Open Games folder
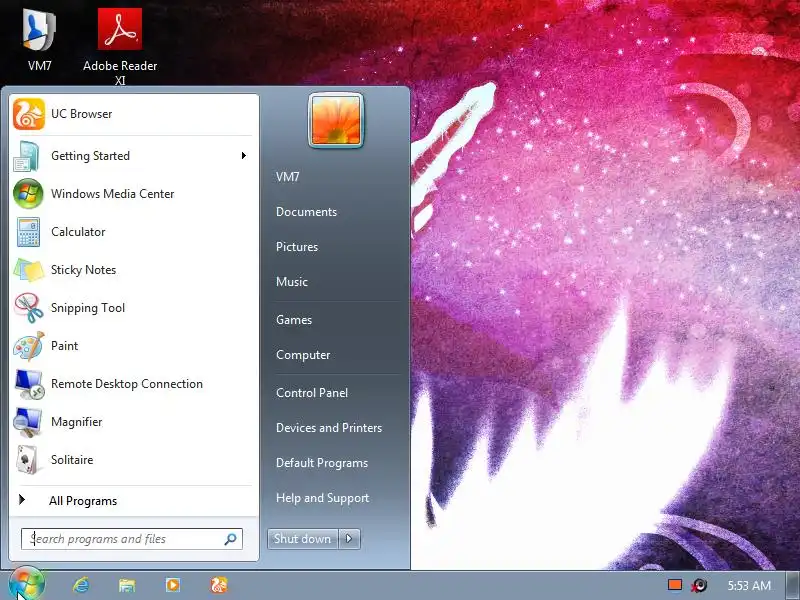Viewport: 800px width, 600px height. (294, 320)
